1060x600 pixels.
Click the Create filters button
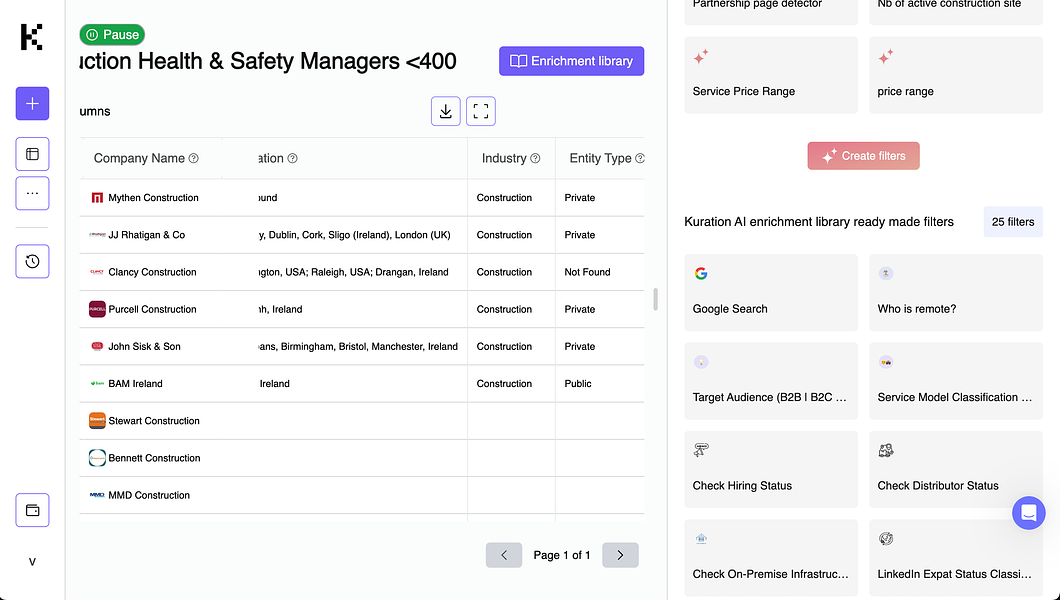863,156
